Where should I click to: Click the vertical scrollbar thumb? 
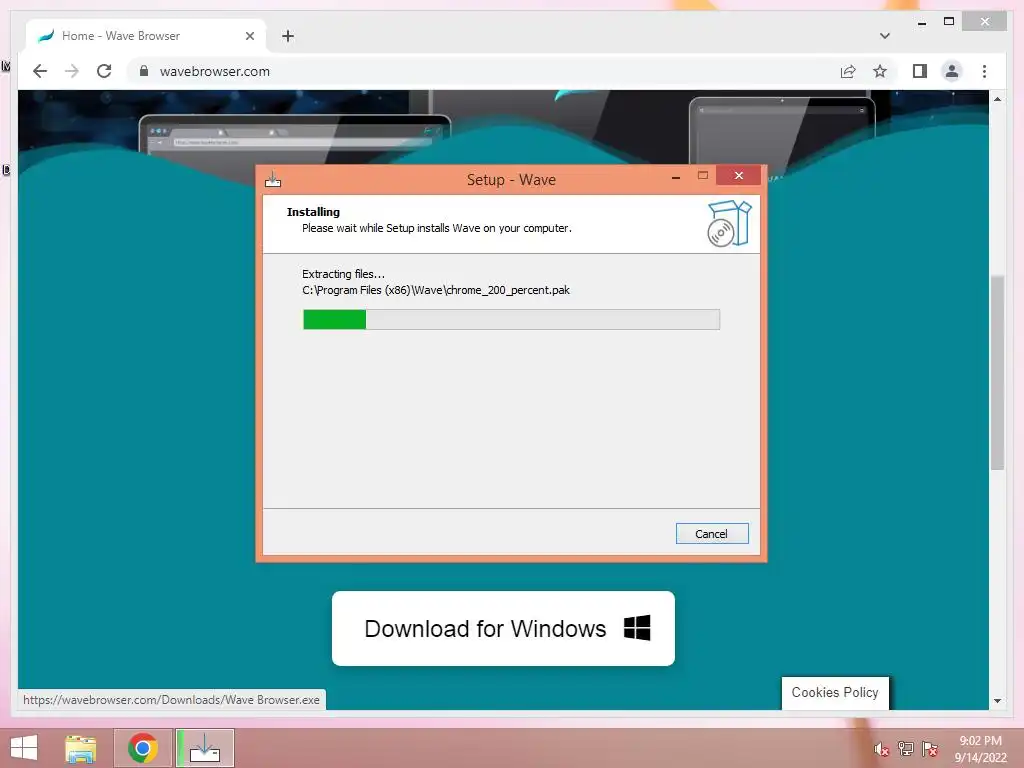click(x=997, y=372)
